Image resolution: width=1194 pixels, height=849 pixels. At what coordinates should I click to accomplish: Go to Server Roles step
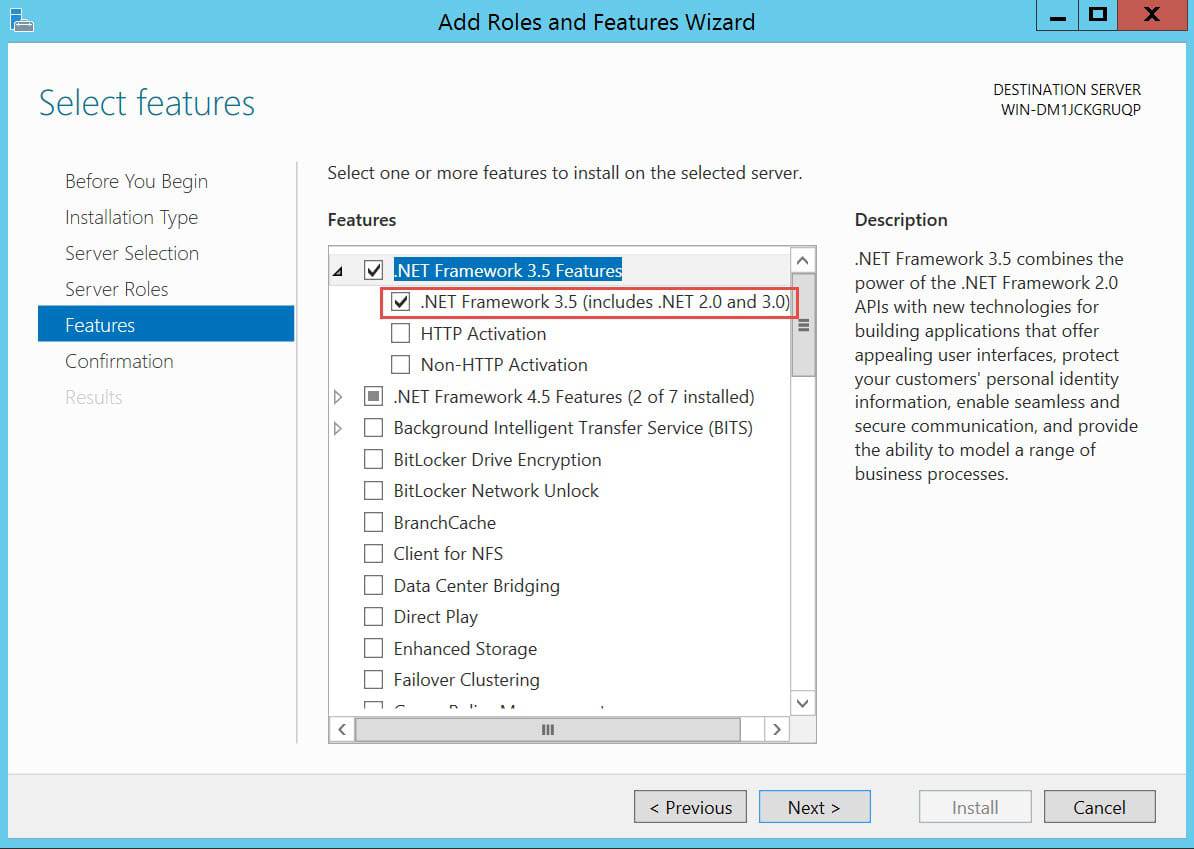117,289
